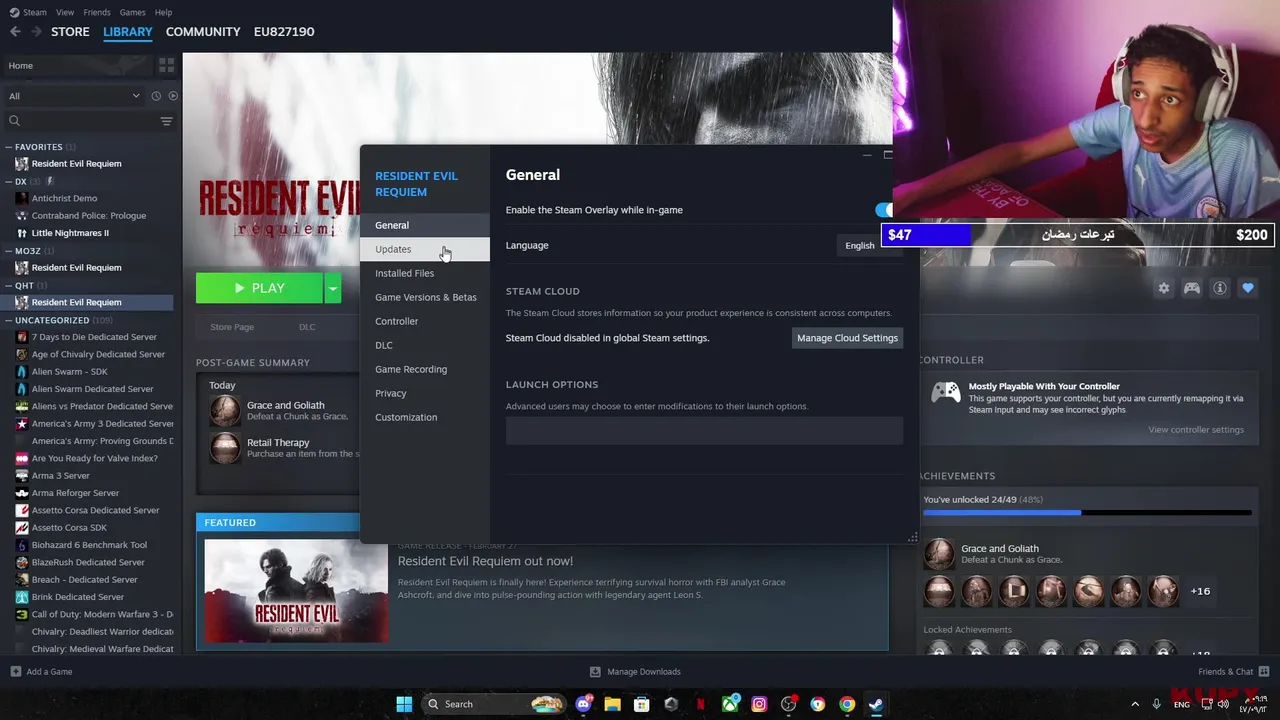Open File Explorer from the taskbar
The image size is (1280, 720).
612,704
